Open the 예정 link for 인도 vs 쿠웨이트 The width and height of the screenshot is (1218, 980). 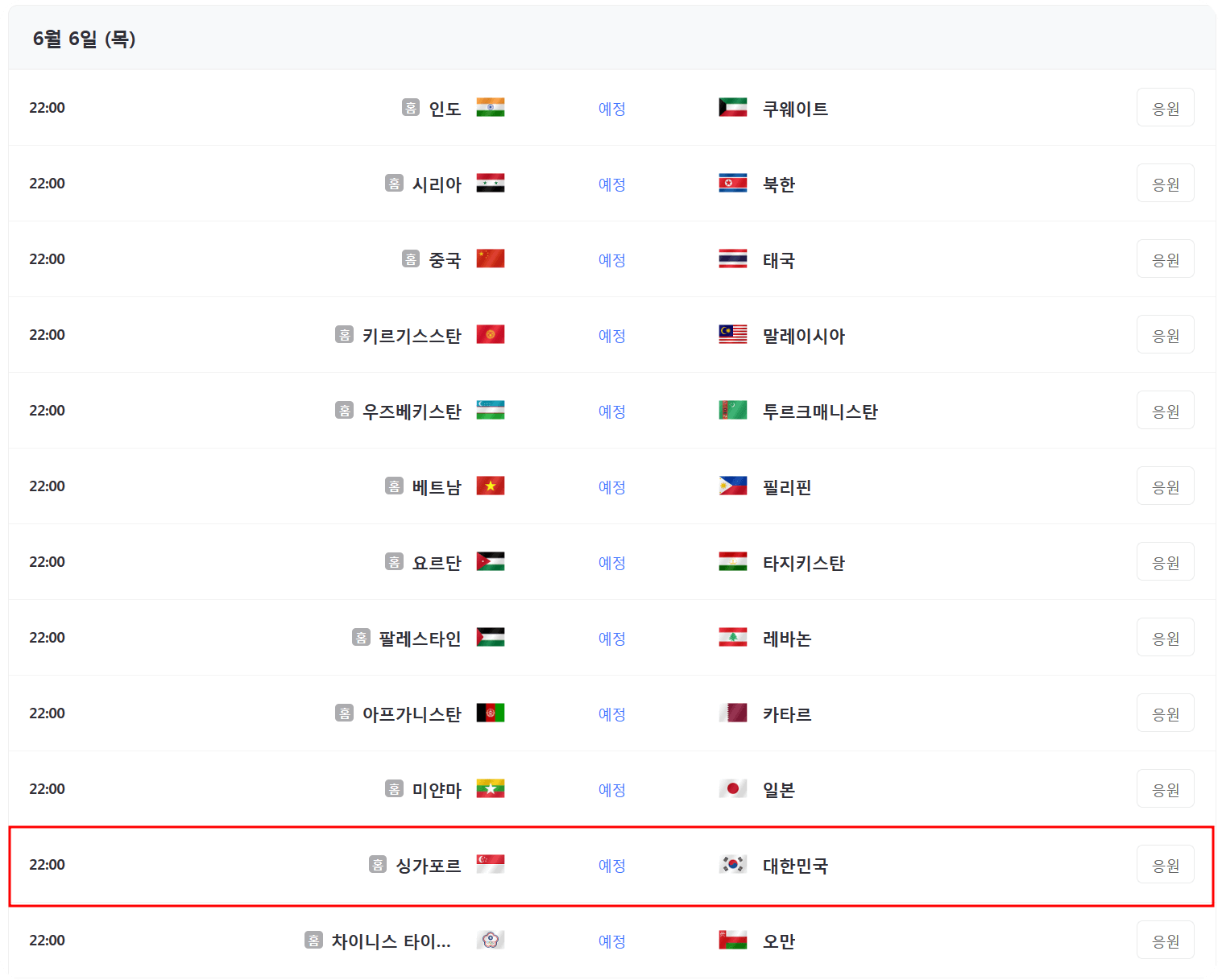(x=612, y=107)
